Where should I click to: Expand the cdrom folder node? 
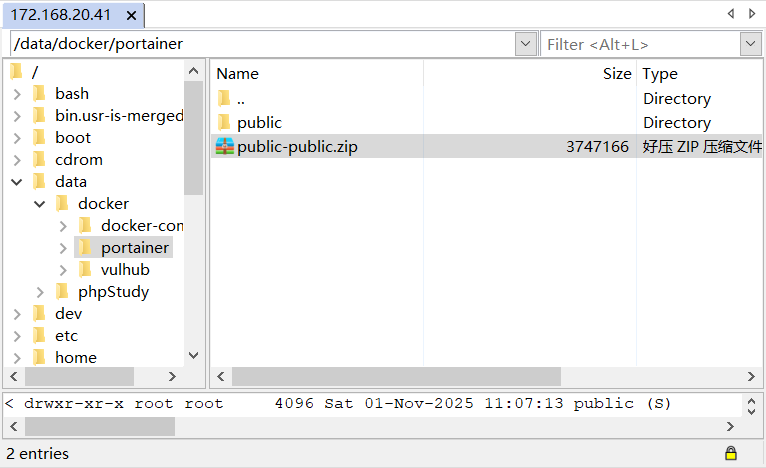(x=17, y=160)
